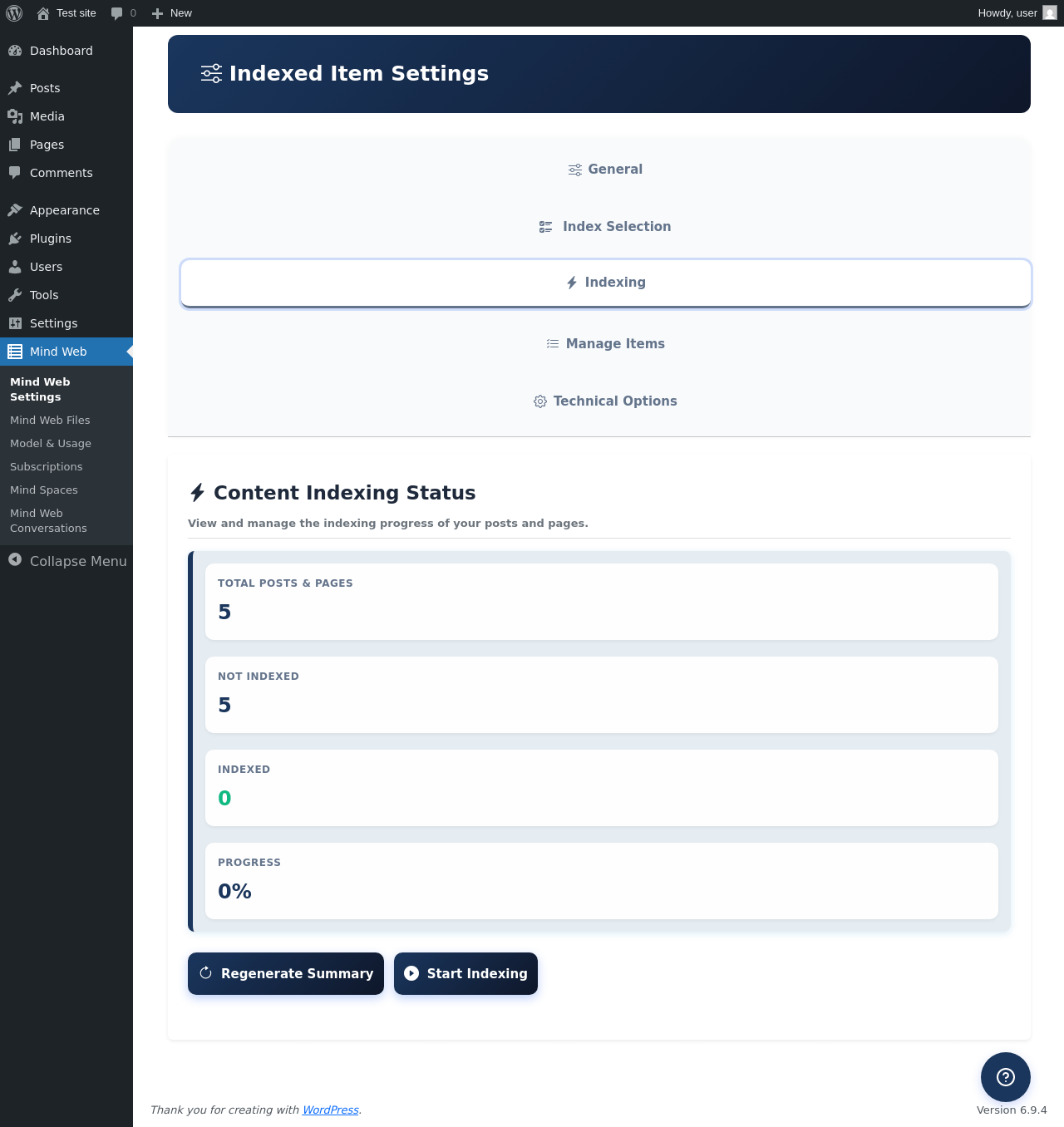
Task: Open the comments bubble icon in admin bar
Action: 117,13
